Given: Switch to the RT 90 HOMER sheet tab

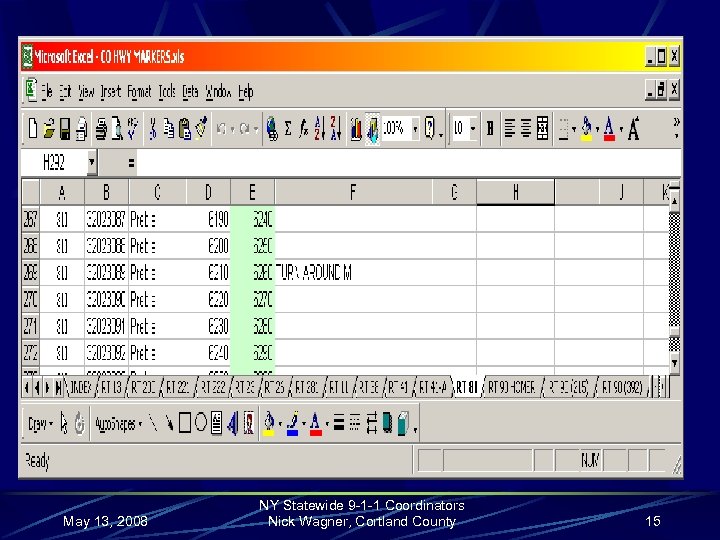Looking at the screenshot, I should click(x=512, y=388).
